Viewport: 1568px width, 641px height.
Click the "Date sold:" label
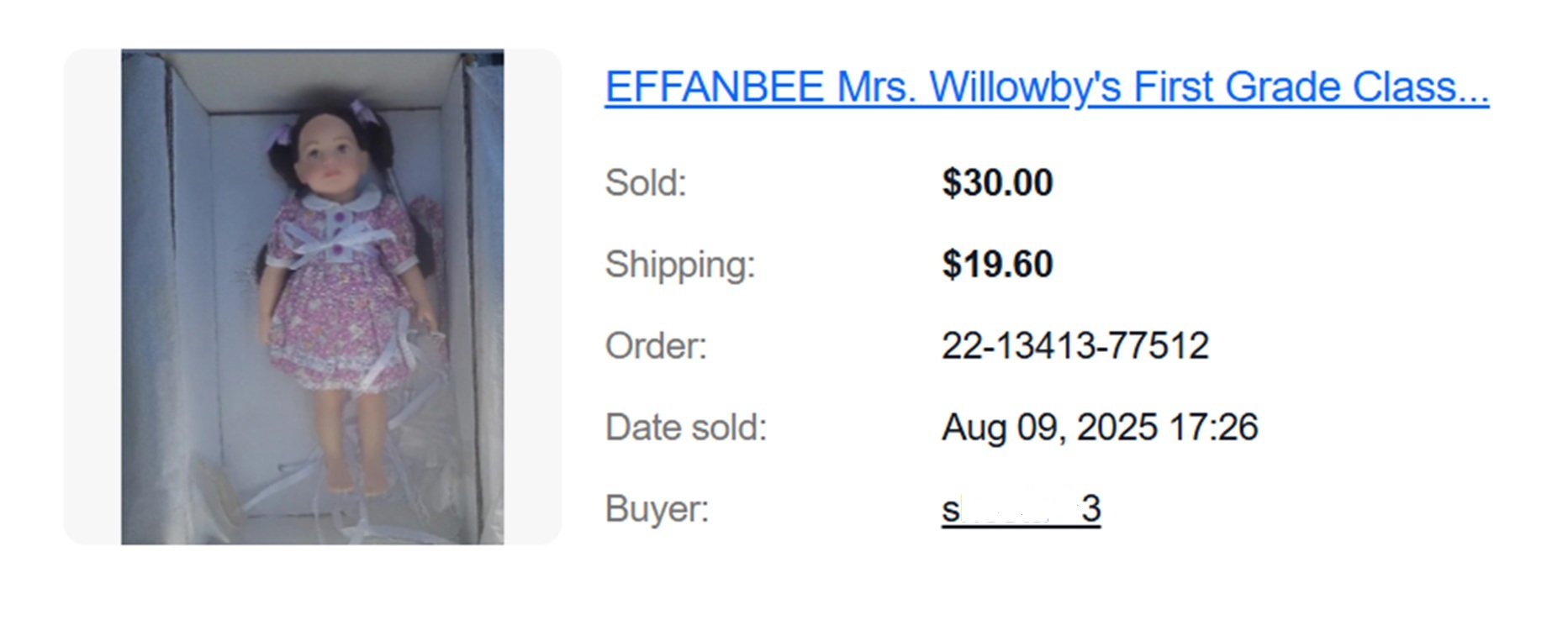pos(686,427)
